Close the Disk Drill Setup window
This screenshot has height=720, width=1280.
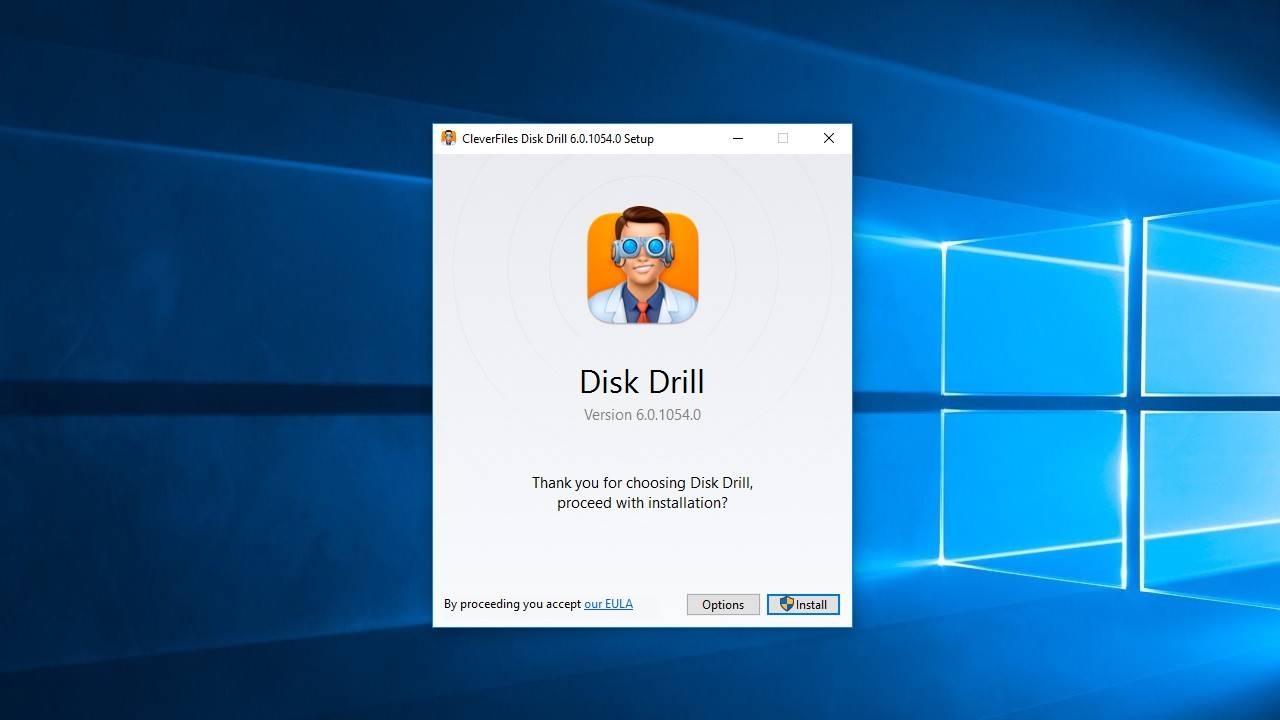coord(828,138)
